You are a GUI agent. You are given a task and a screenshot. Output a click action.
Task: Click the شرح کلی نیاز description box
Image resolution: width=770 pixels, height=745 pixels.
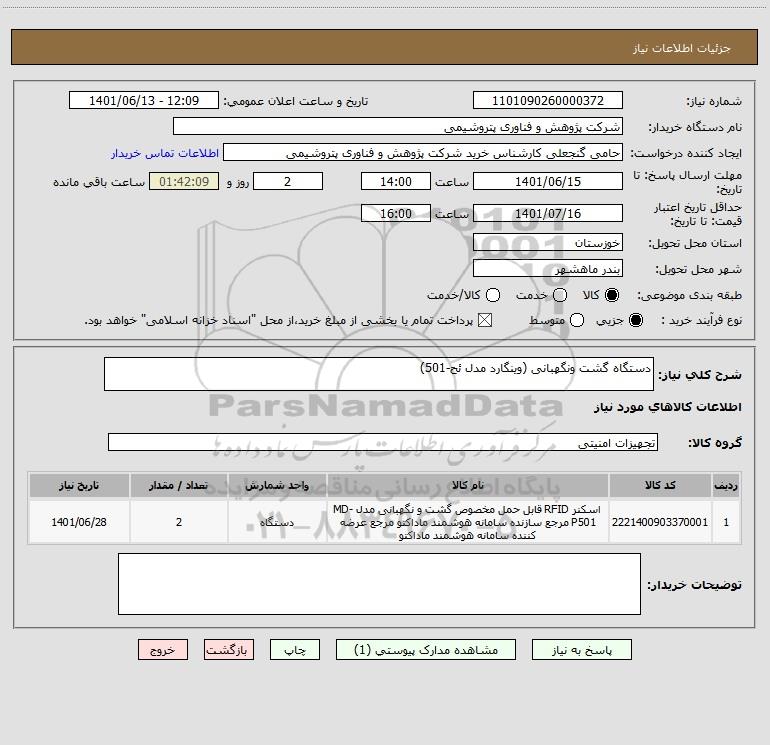379,374
